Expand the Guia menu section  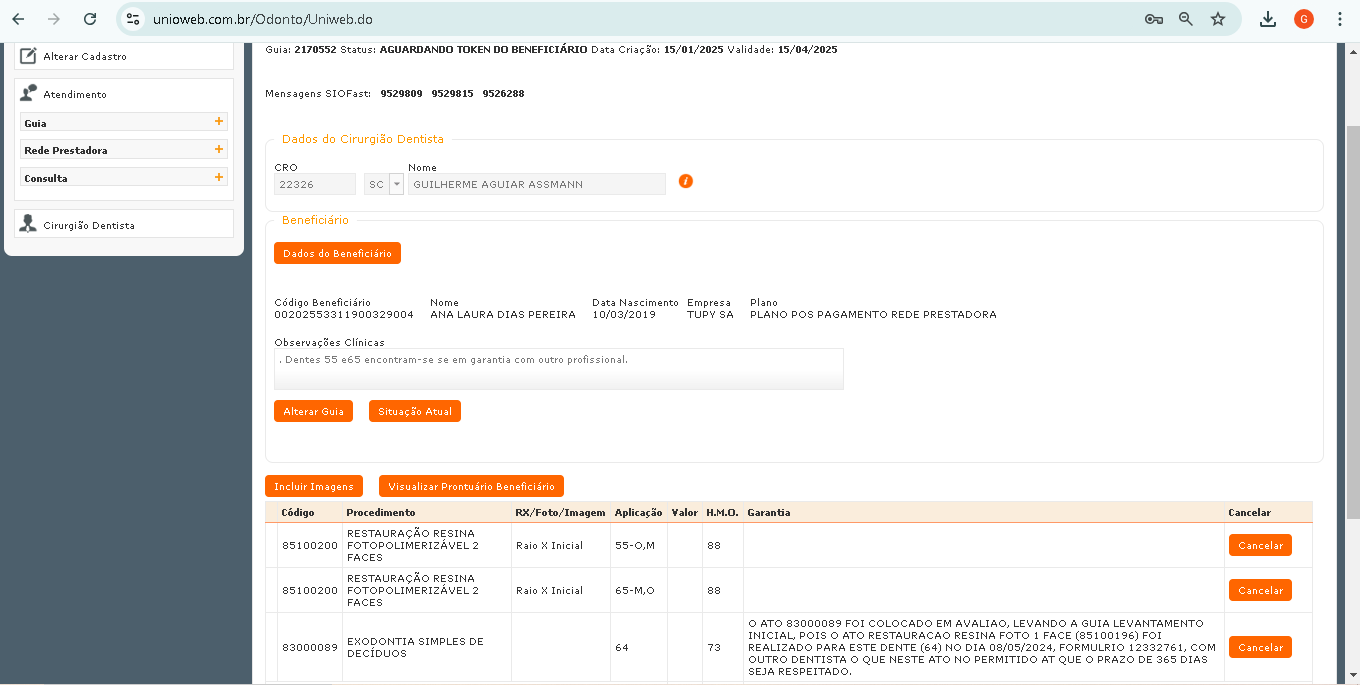218,122
